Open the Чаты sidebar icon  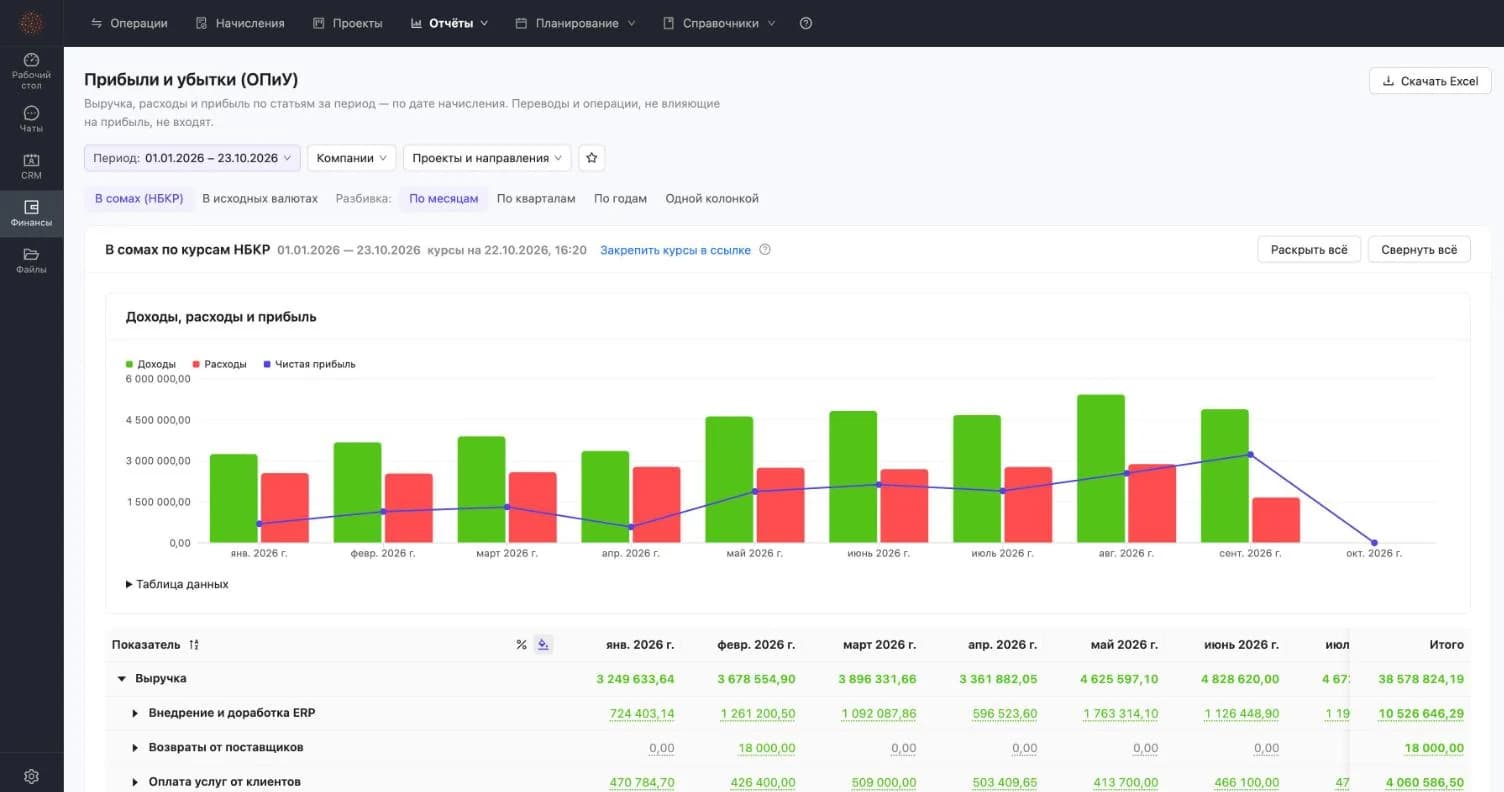coord(31,120)
